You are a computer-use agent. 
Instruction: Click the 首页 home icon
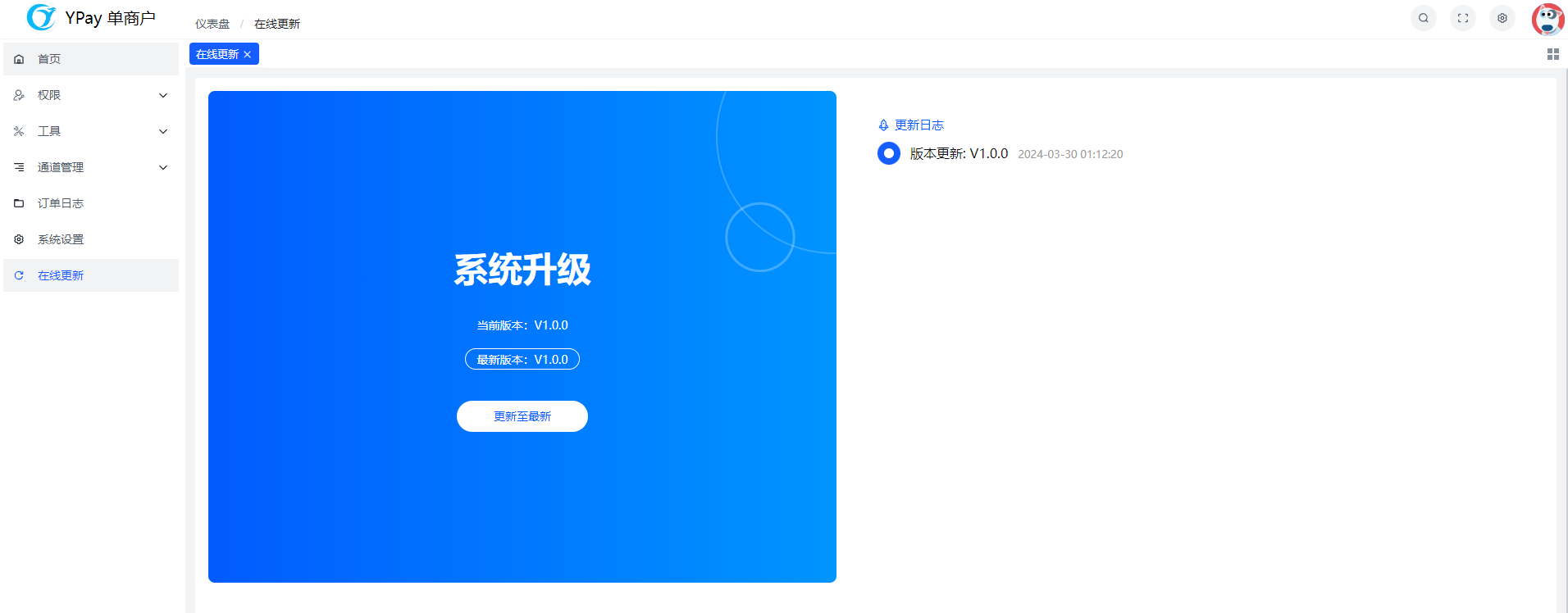coord(19,59)
